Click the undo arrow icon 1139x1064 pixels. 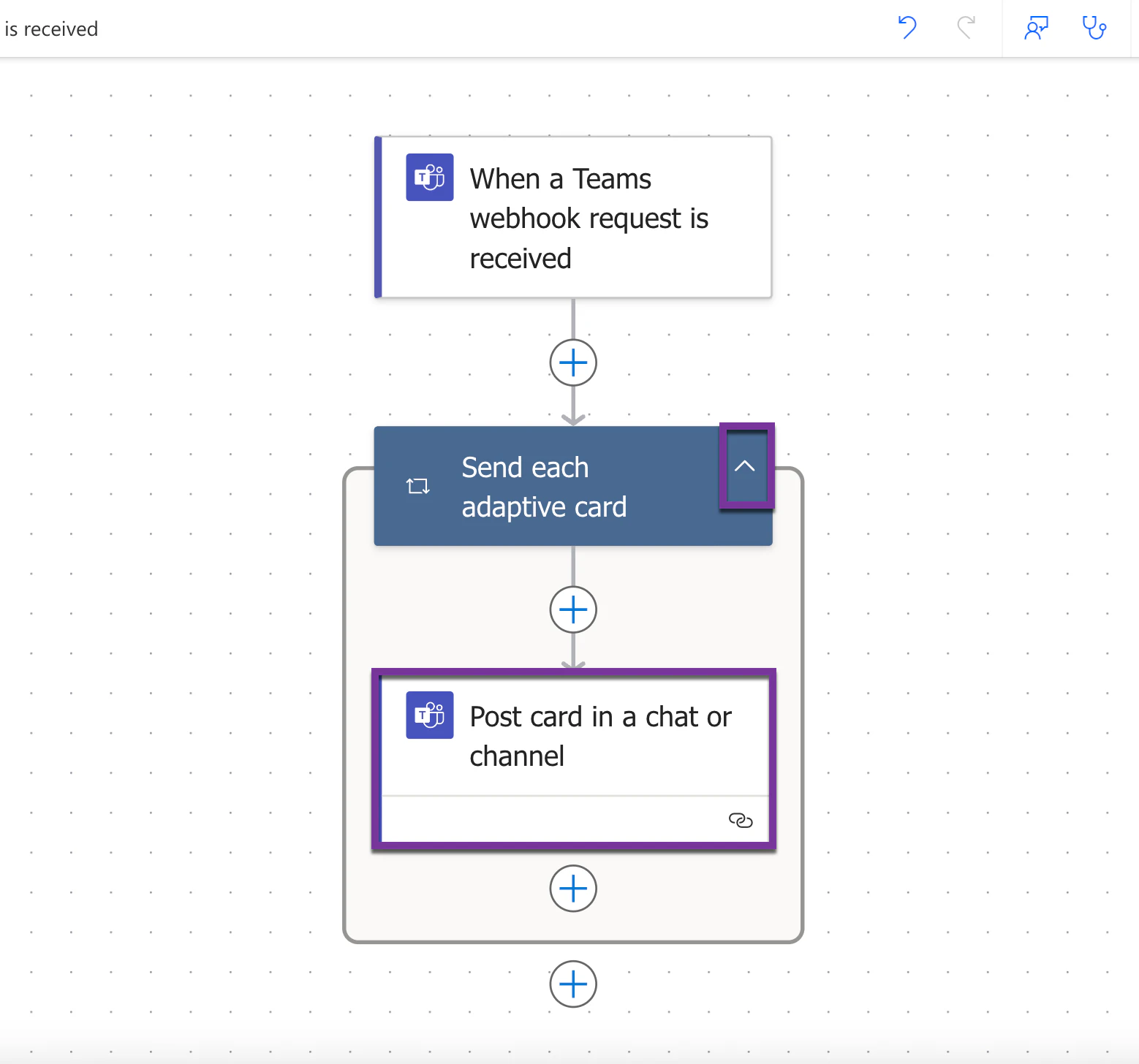click(x=907, y=28)
